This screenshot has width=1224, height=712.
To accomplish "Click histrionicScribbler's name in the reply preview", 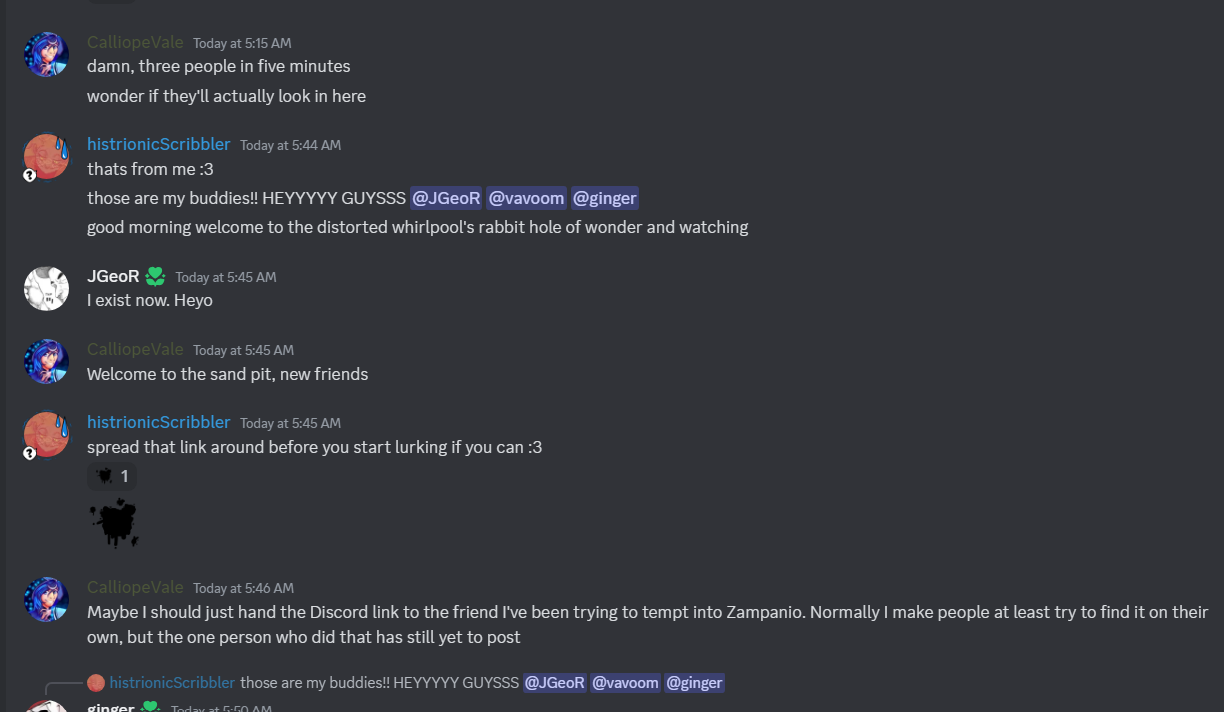I will [172, 683].
